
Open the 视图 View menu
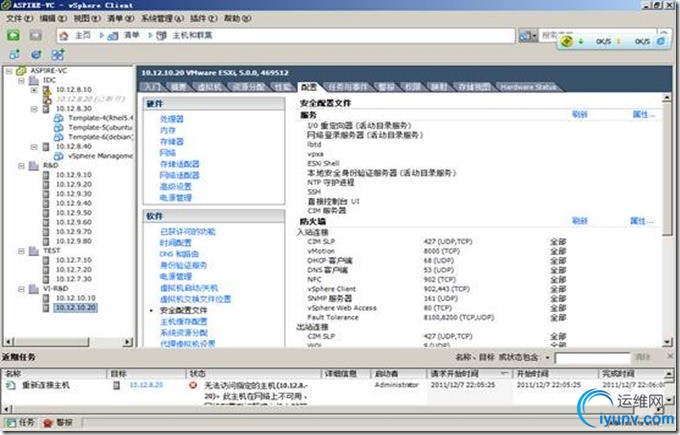87,19
